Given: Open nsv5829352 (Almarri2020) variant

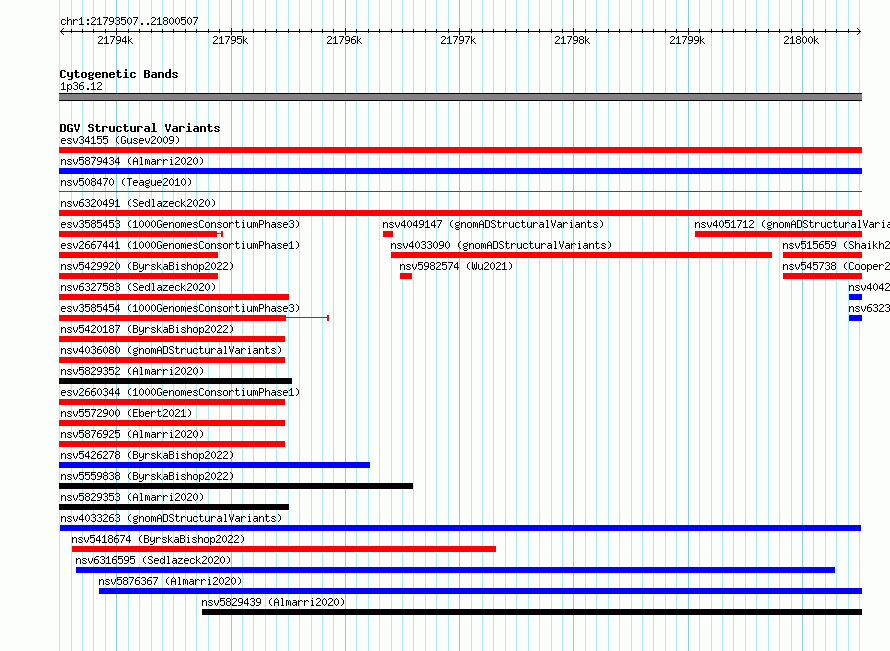Looking at the screenshot, I should [x=132, y=371].
